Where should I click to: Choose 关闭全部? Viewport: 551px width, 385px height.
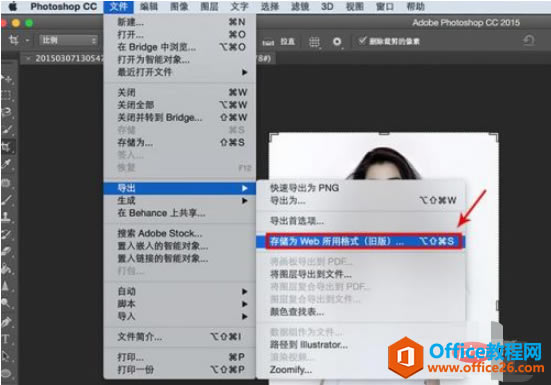point(181,105)
